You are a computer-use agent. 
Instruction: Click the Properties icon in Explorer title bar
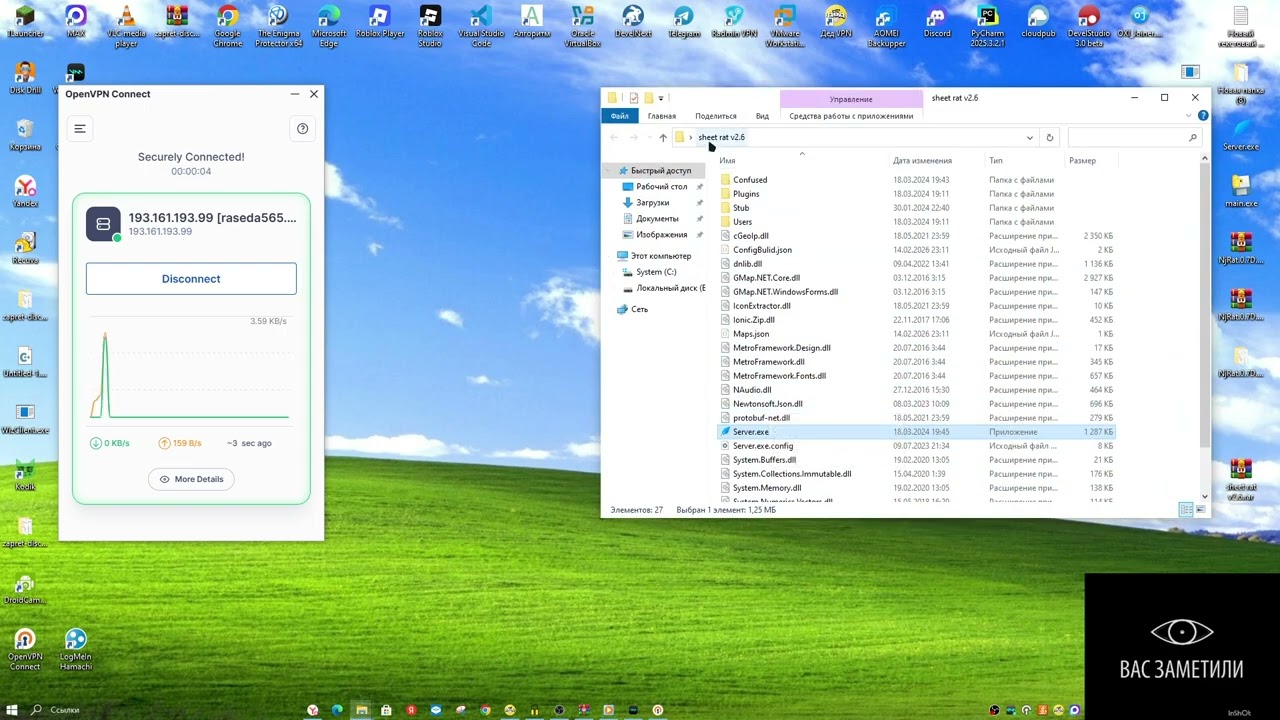point(633,98)
